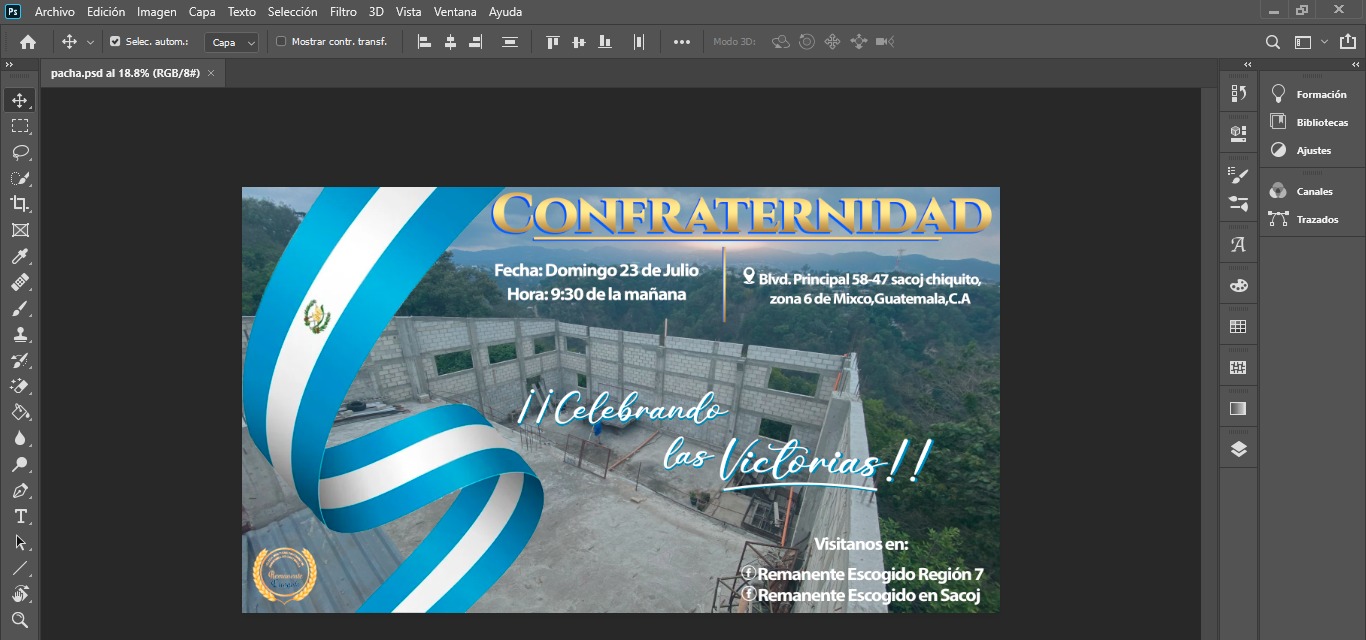Image resolution: width=1366 pixels, height=640 pixels.
Task: Click the Home icon in options bar
Action: tap(28, 42)
